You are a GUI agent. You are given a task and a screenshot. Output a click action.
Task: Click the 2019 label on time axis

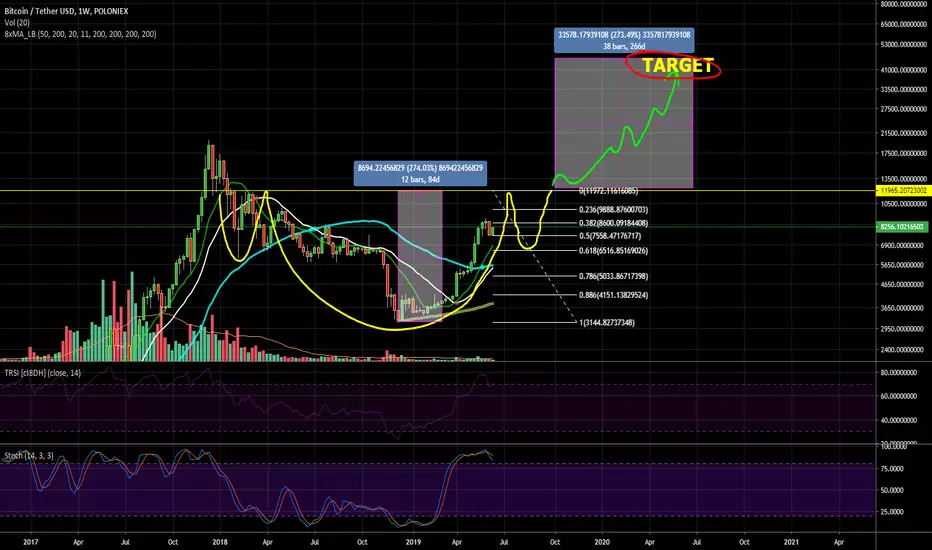coord(413,542)
